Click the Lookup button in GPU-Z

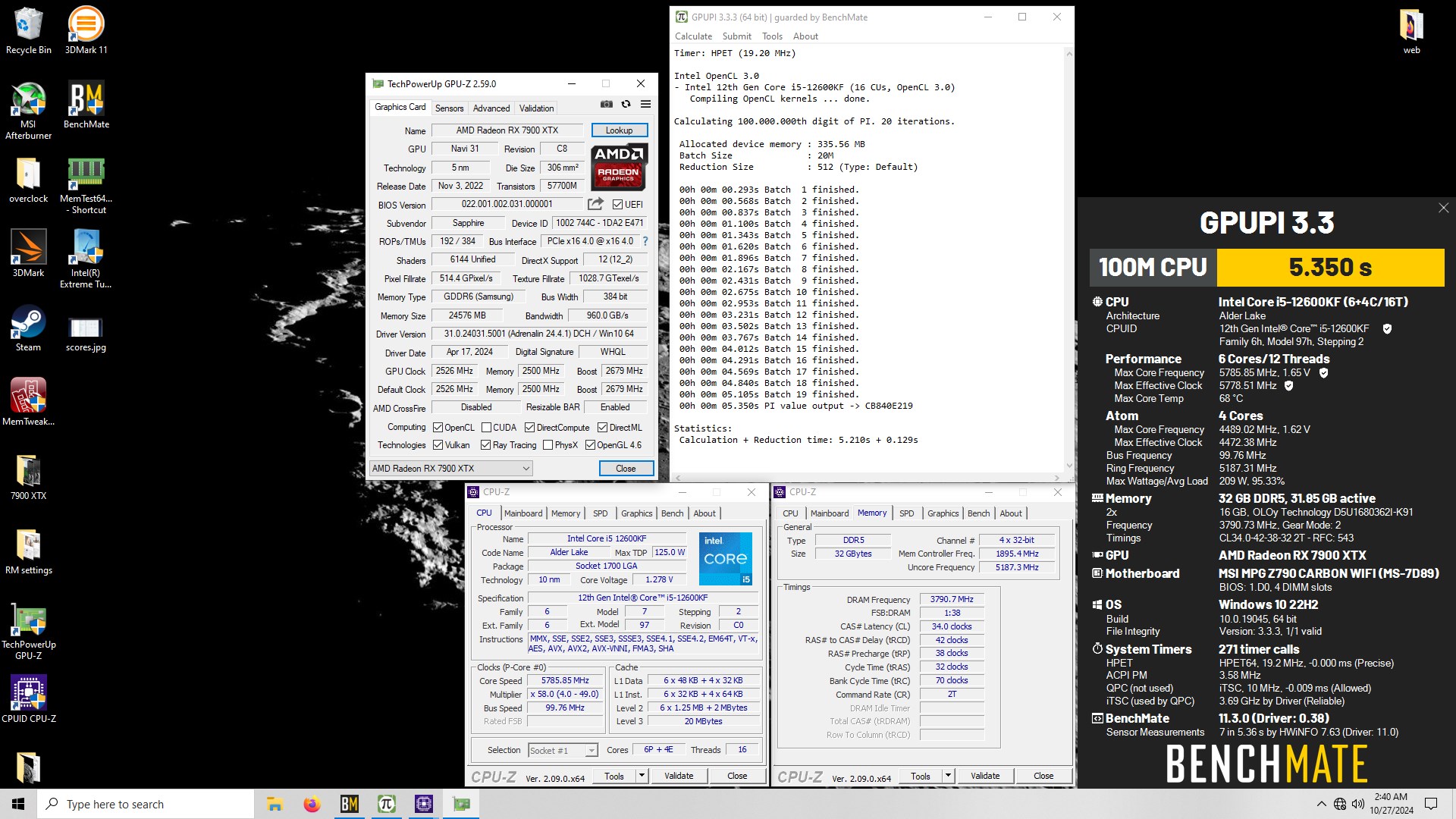pyautogui.click(x=619, y=130)
